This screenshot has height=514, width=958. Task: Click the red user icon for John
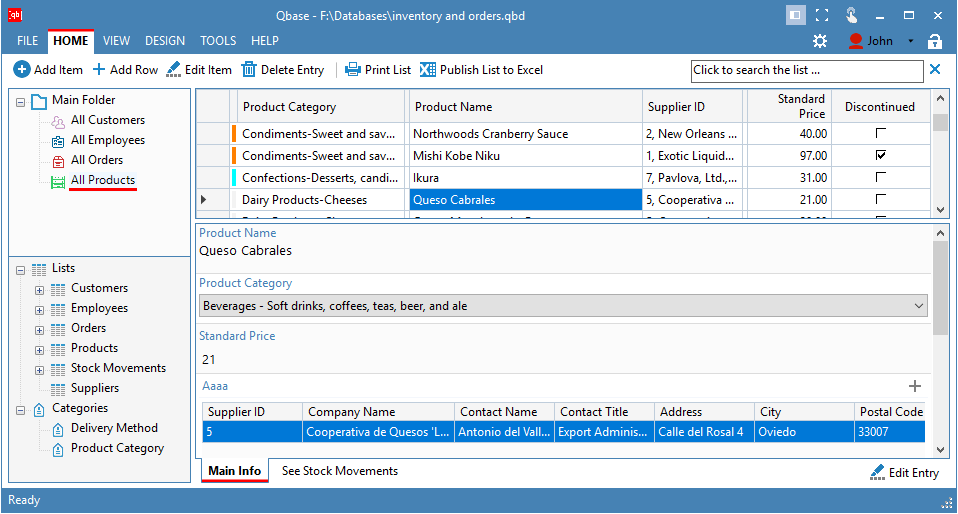pyautogui.click(x=855, y=41)
